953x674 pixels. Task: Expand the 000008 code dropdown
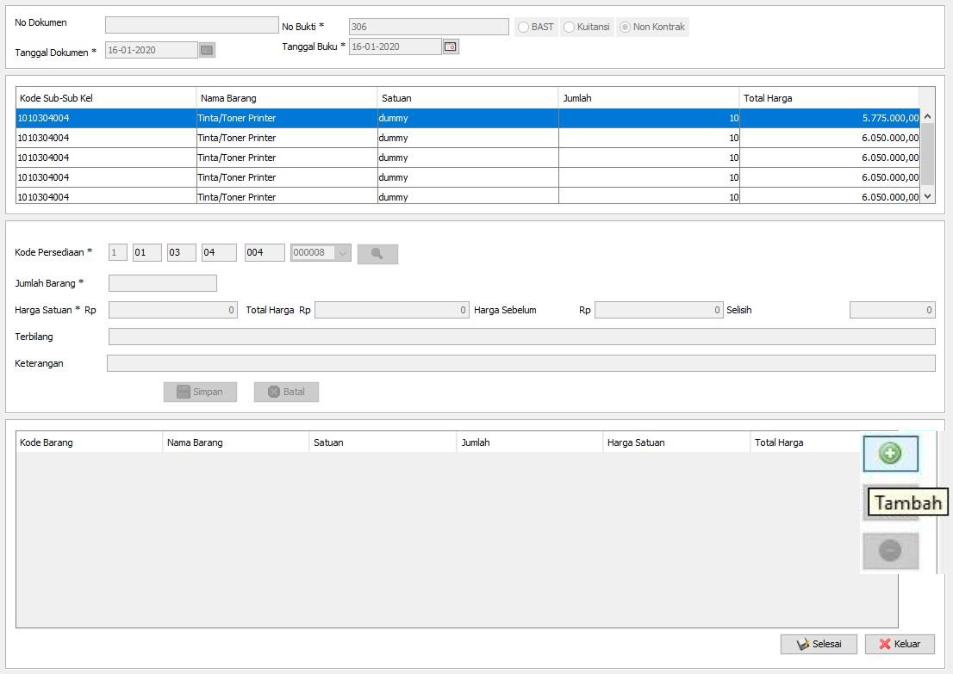pyautogui.click(x=344, y=254)
